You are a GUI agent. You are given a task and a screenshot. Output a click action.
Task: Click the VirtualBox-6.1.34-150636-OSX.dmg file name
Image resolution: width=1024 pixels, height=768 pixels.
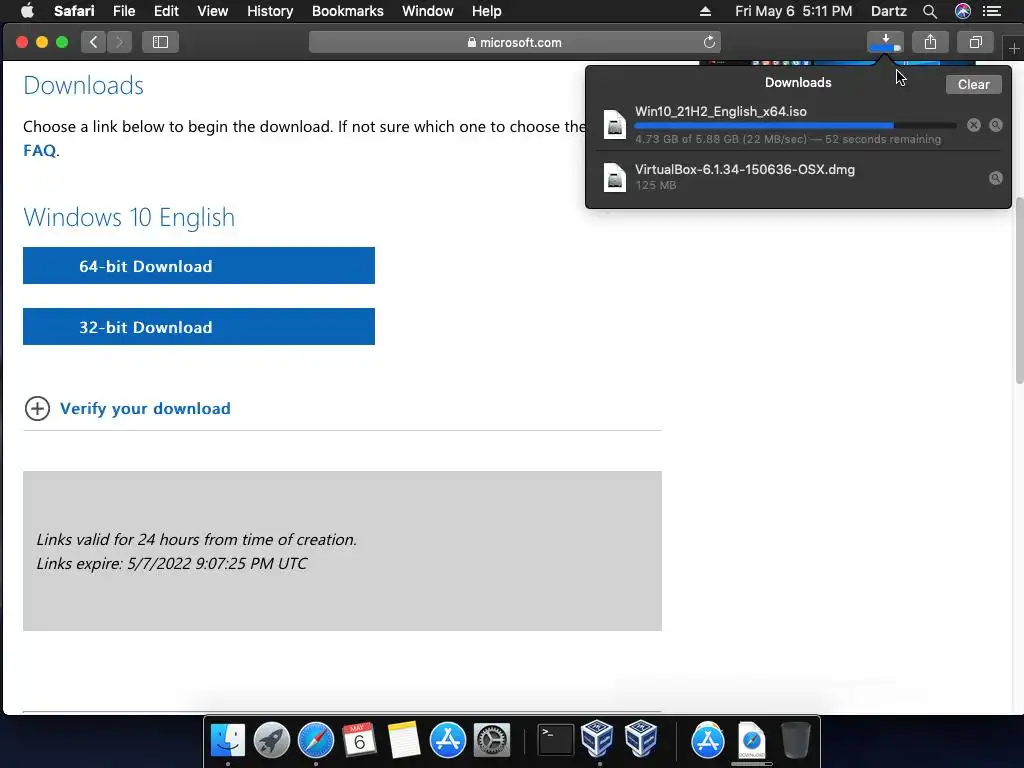tap(744, 169)
